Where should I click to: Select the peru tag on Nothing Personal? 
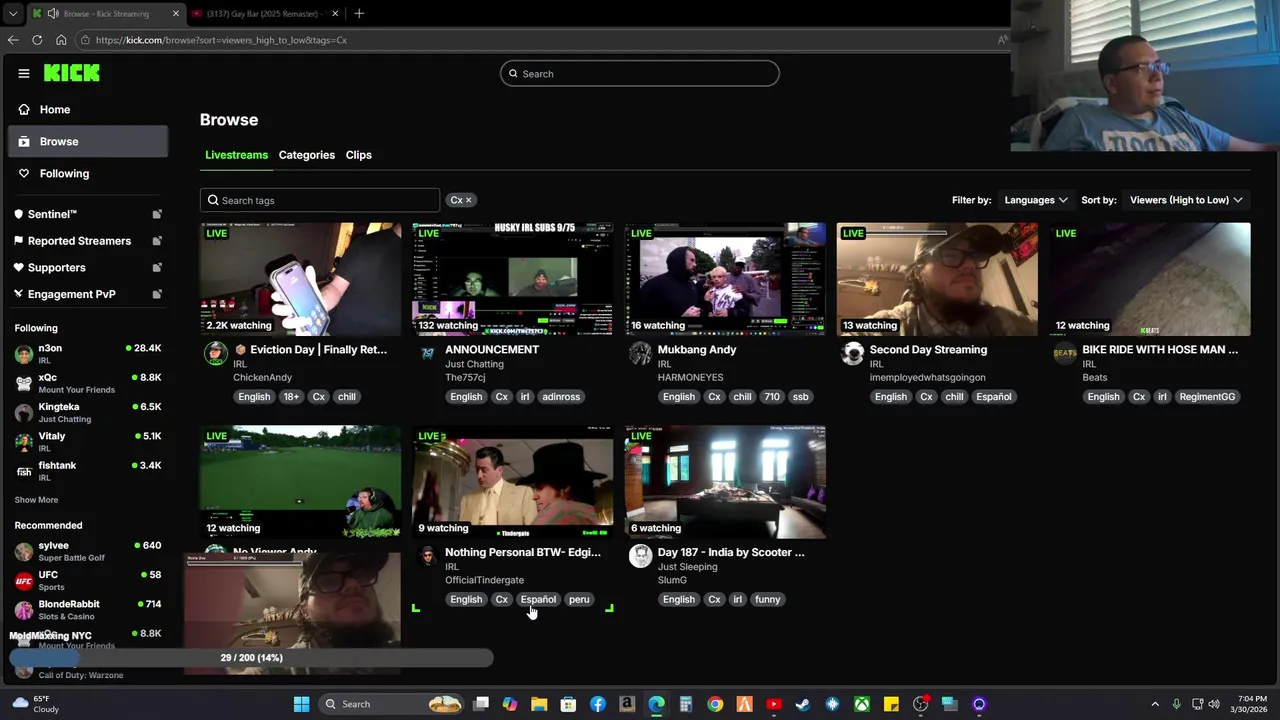pos(579,600)
